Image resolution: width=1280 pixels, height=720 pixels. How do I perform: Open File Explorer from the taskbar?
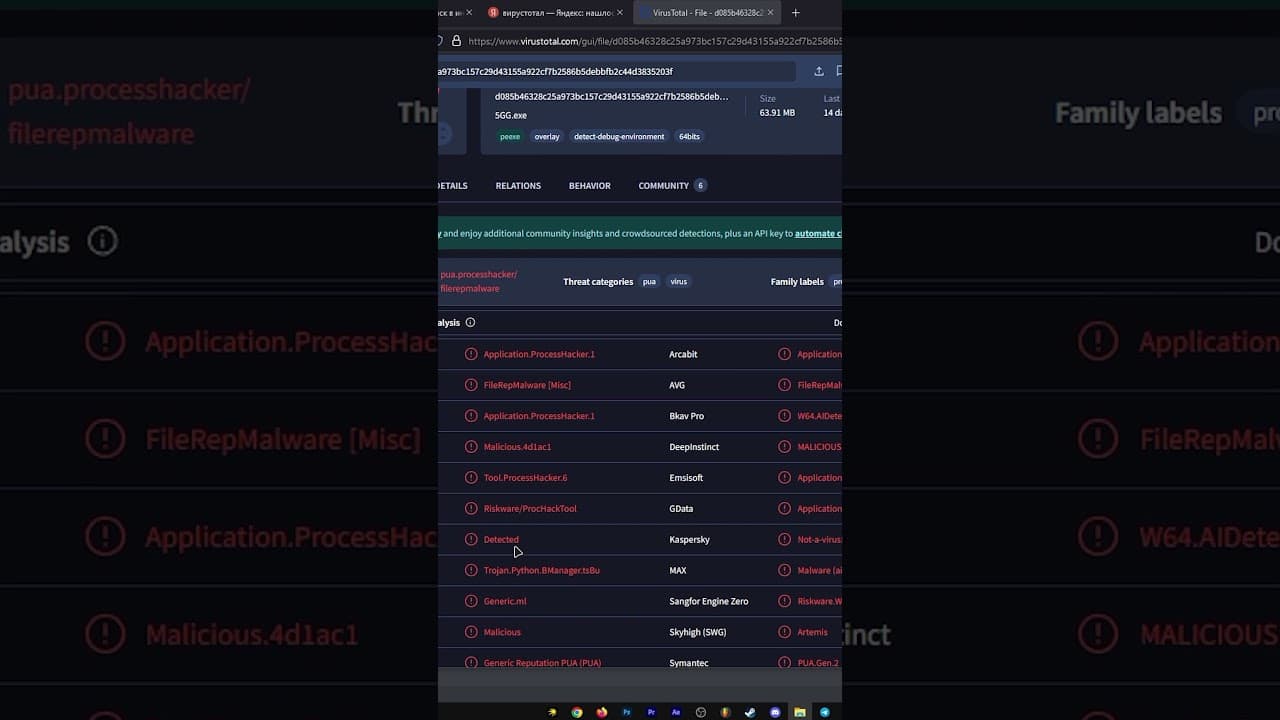pos(800,712)
